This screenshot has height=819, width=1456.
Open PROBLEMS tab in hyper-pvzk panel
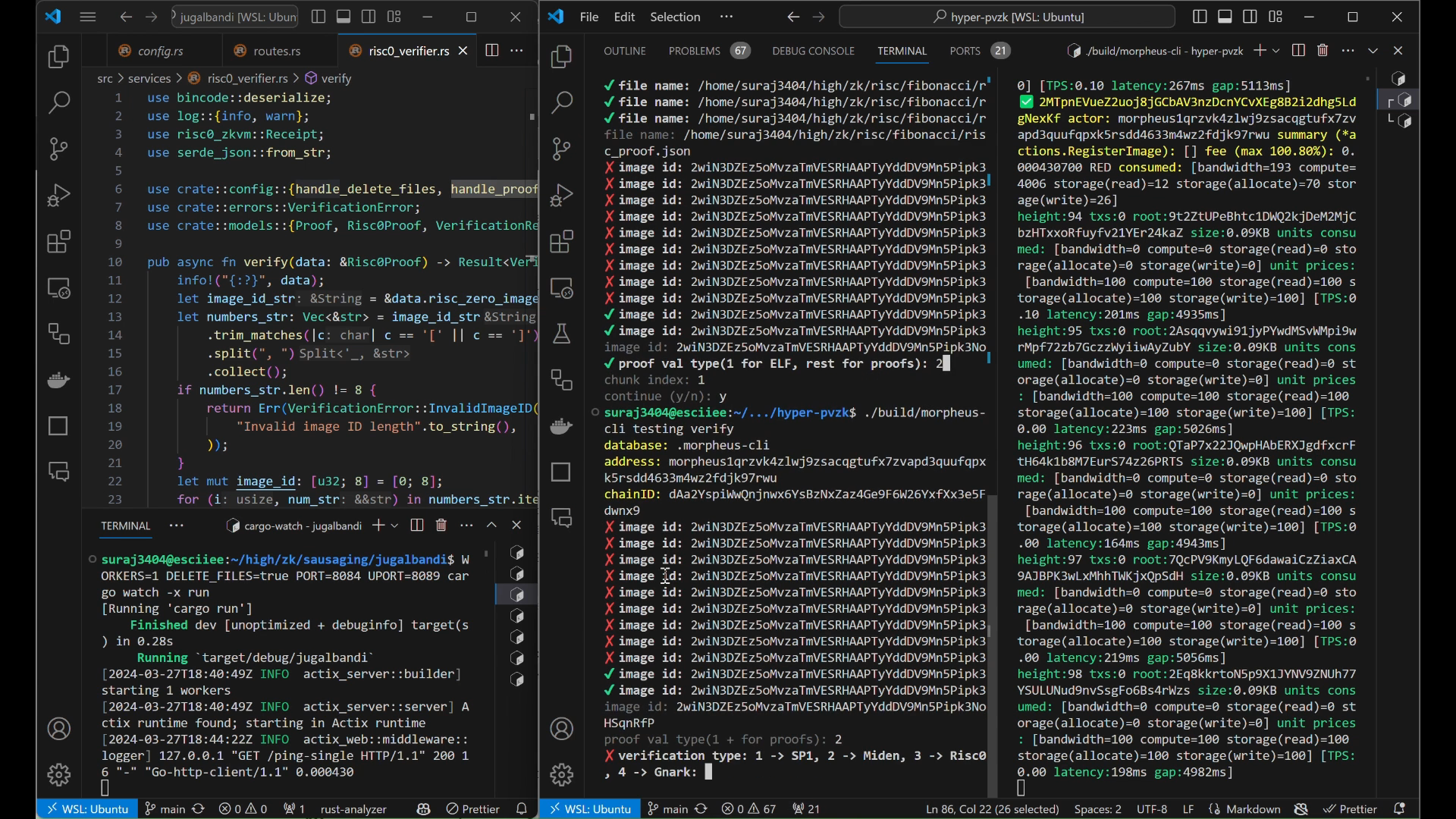tap(709, 51)
